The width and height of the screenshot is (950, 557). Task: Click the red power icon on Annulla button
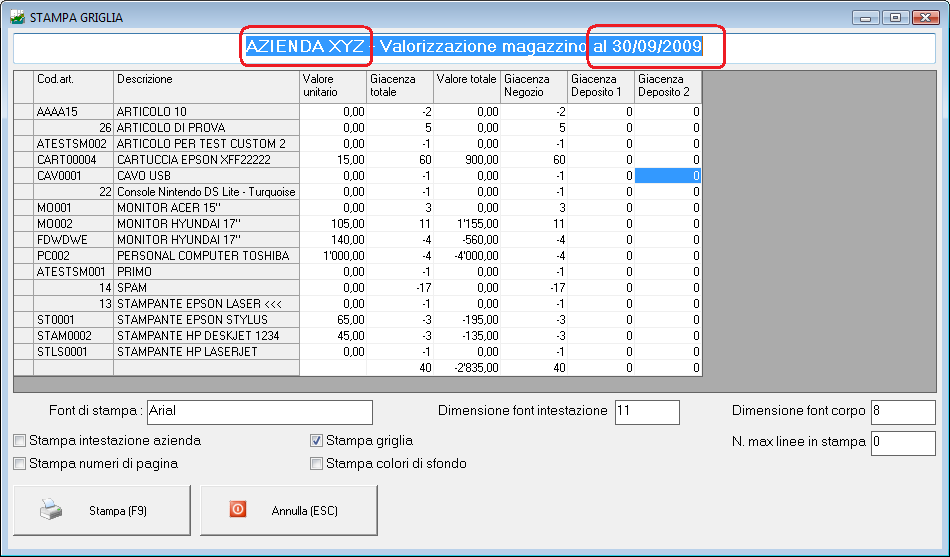(238, 509)
